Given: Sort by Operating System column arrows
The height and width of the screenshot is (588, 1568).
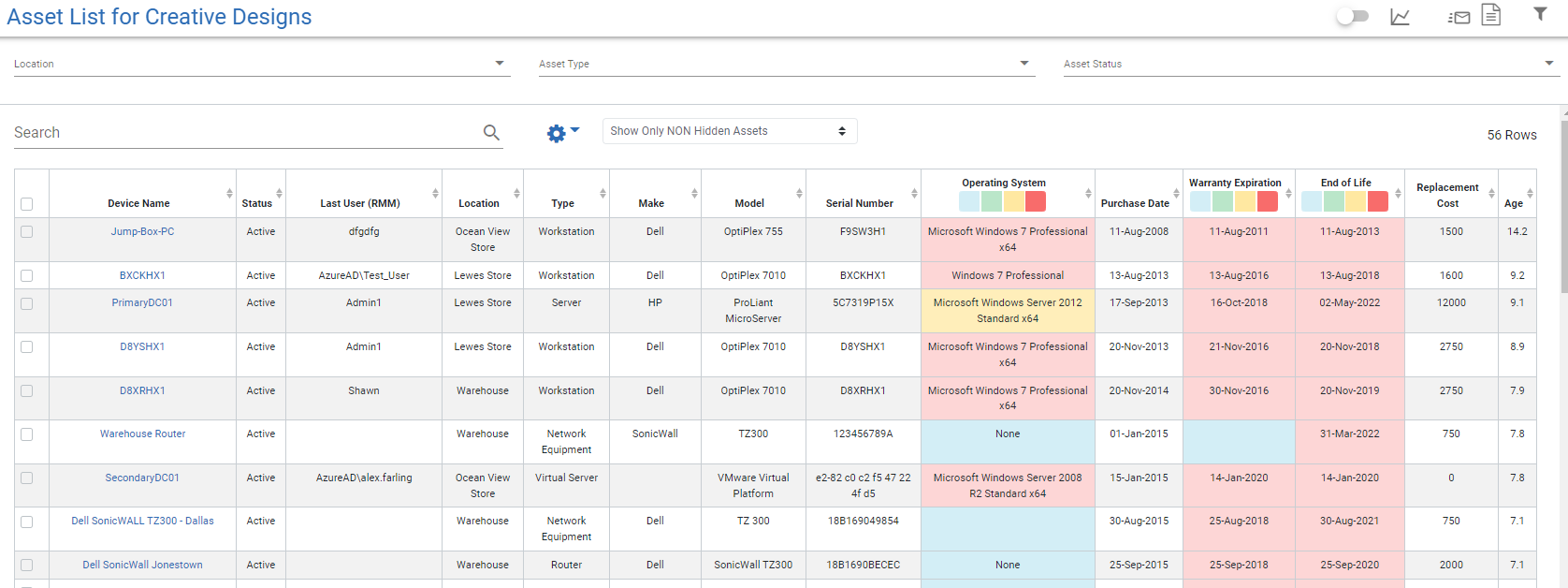Looking at the screenshot, I should click(1088, 194).
